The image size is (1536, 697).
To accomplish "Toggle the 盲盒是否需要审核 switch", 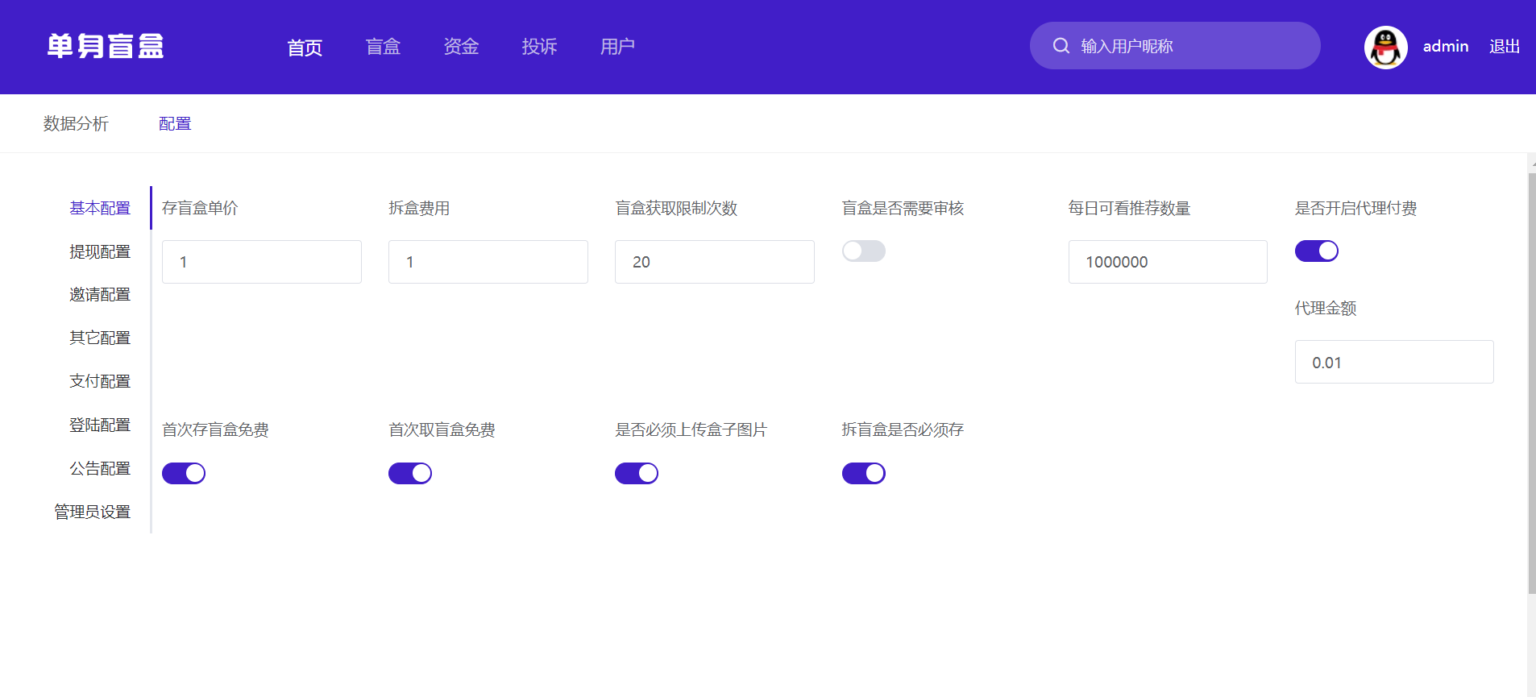I will [x=863, y=250].
